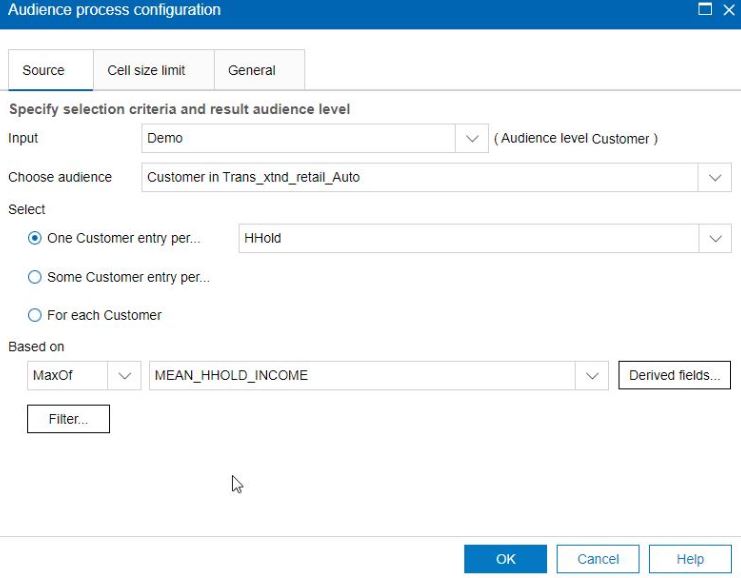This screenshot has width=741, height=578.
Task: Click the Demo text in the Input field
Action: coord(165,139)
